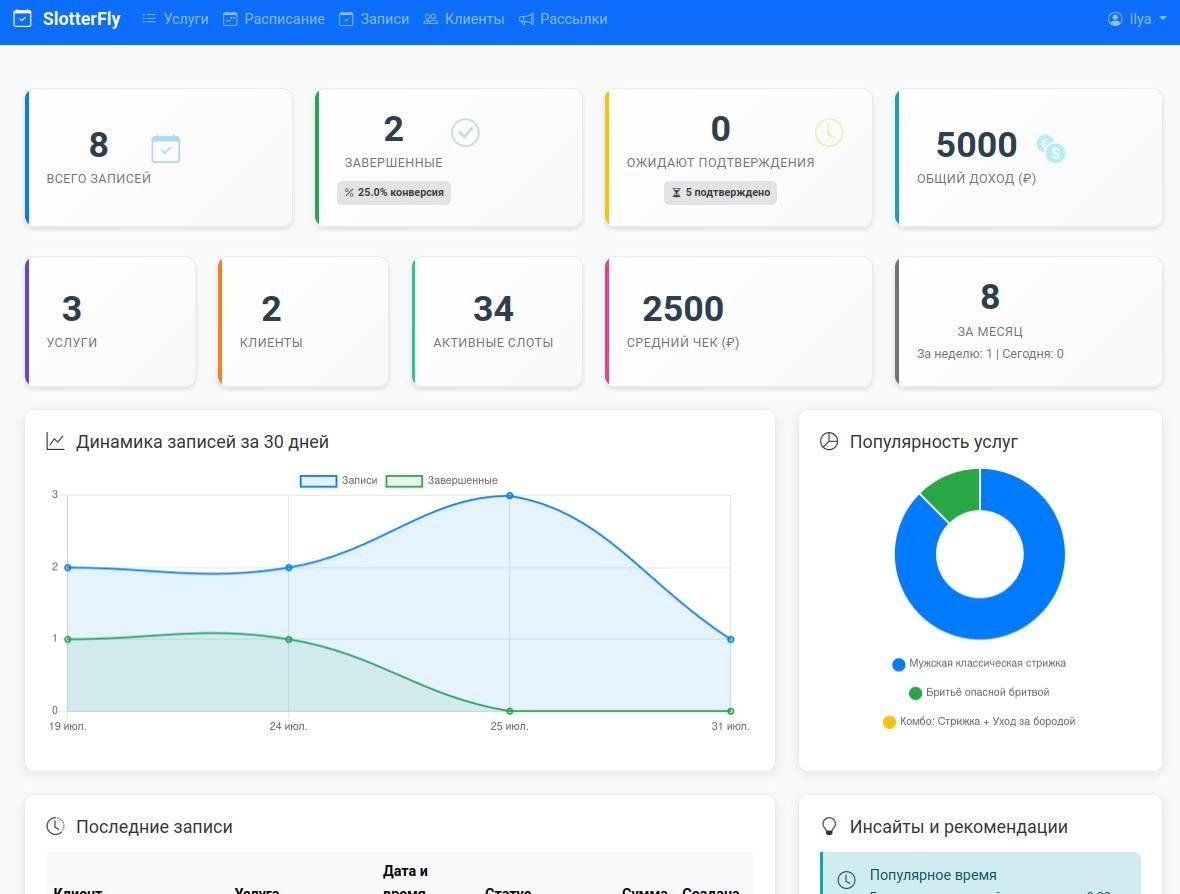Click the calendar icon in Всего записей card
Image resolution: width=1180 pixels, height=894 pixels.
[x=165, y=149]
